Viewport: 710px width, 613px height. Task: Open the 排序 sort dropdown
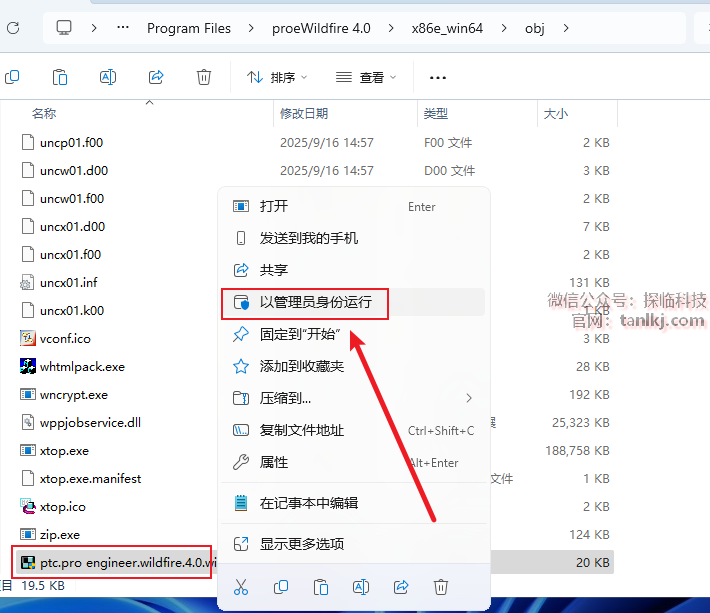click(x=277, y=77)
